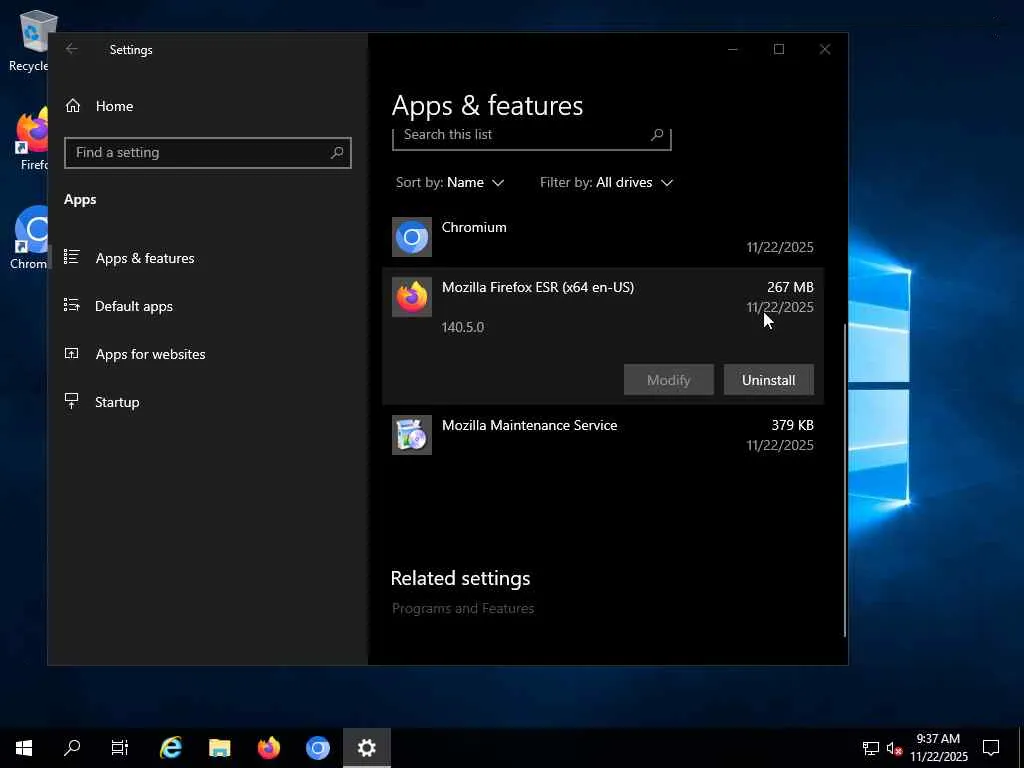Click the muted volume tray icon
This screenshot has height=768, width=1024.
click(x=894, y=748)
